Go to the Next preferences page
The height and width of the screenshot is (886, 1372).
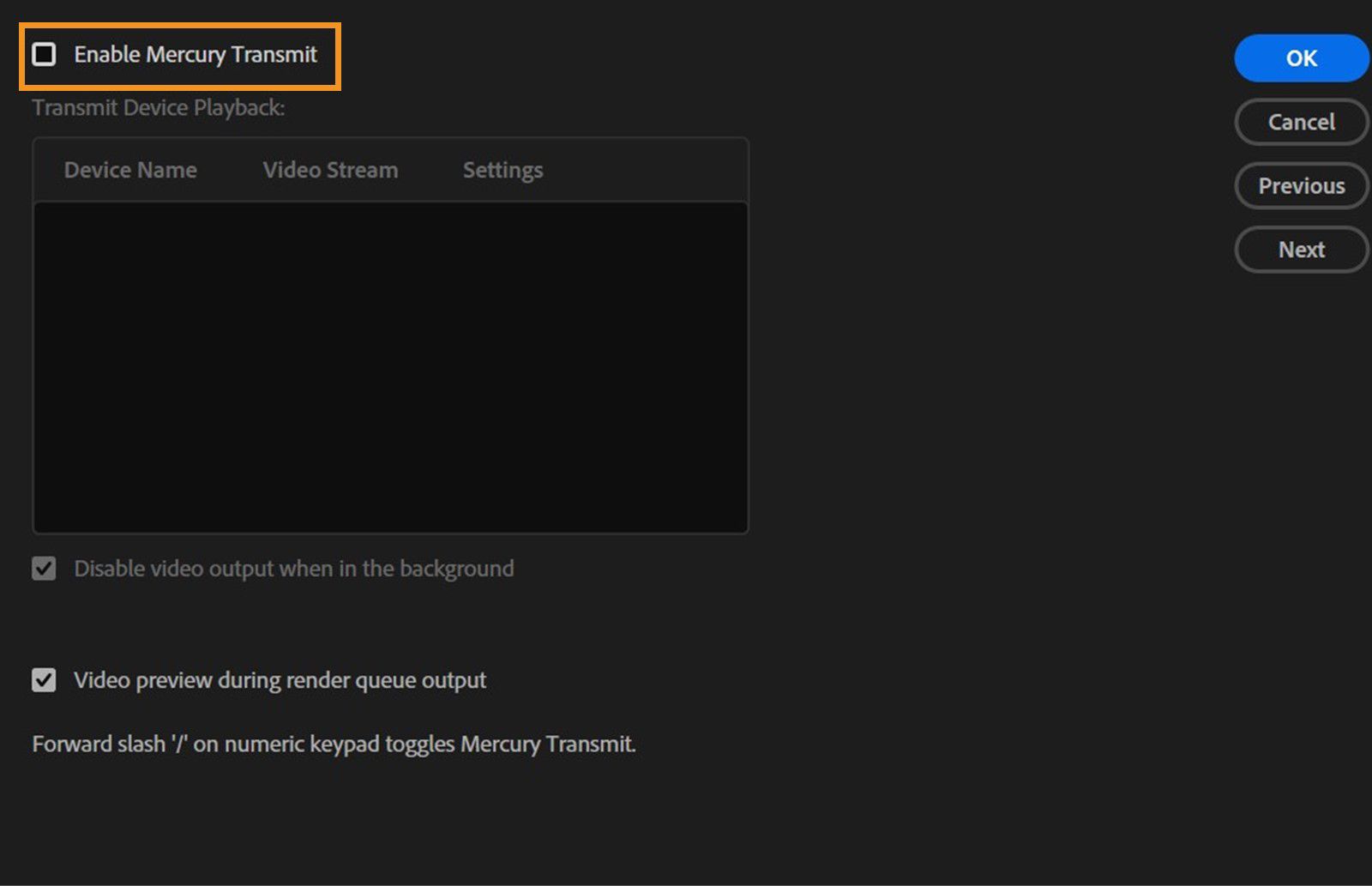coord(1302,250)
